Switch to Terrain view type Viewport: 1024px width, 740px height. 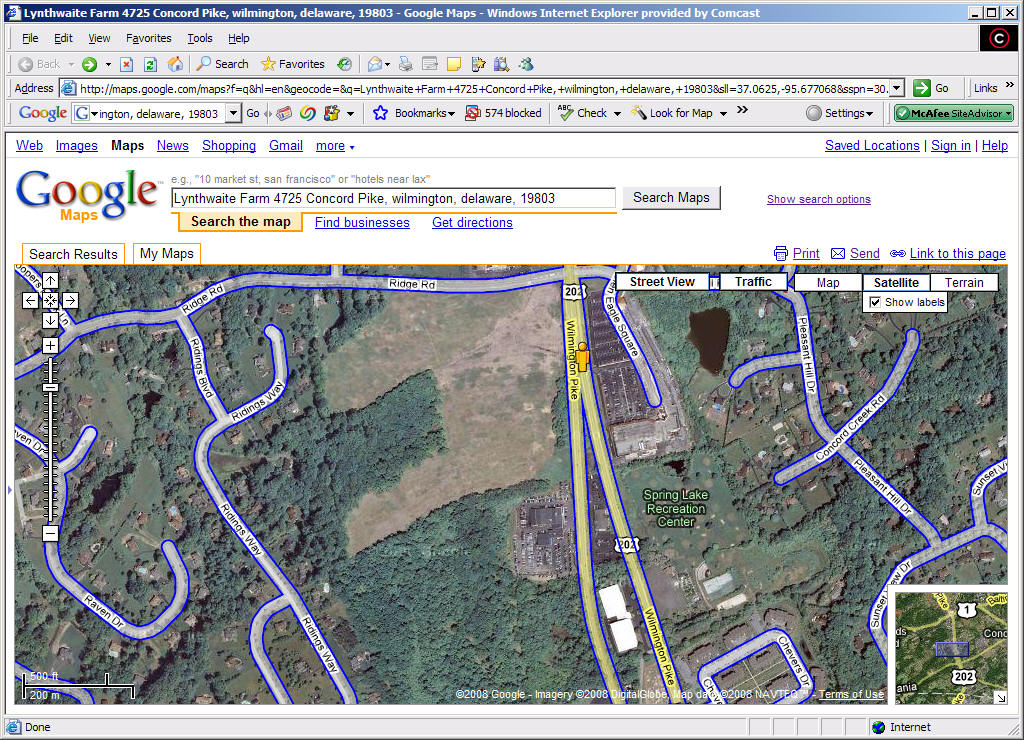pyautogui.click(x=964, y=283)
